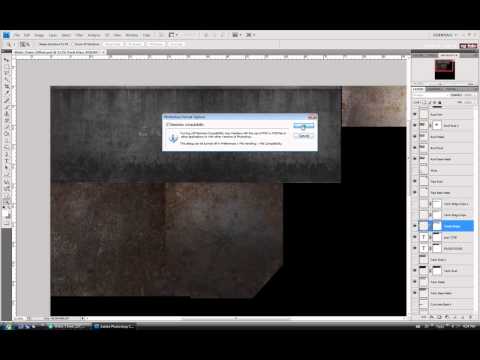This screenshot has width=480, height=360.
Task: Click the delete layer trash icon
Action: click(470, 317)
